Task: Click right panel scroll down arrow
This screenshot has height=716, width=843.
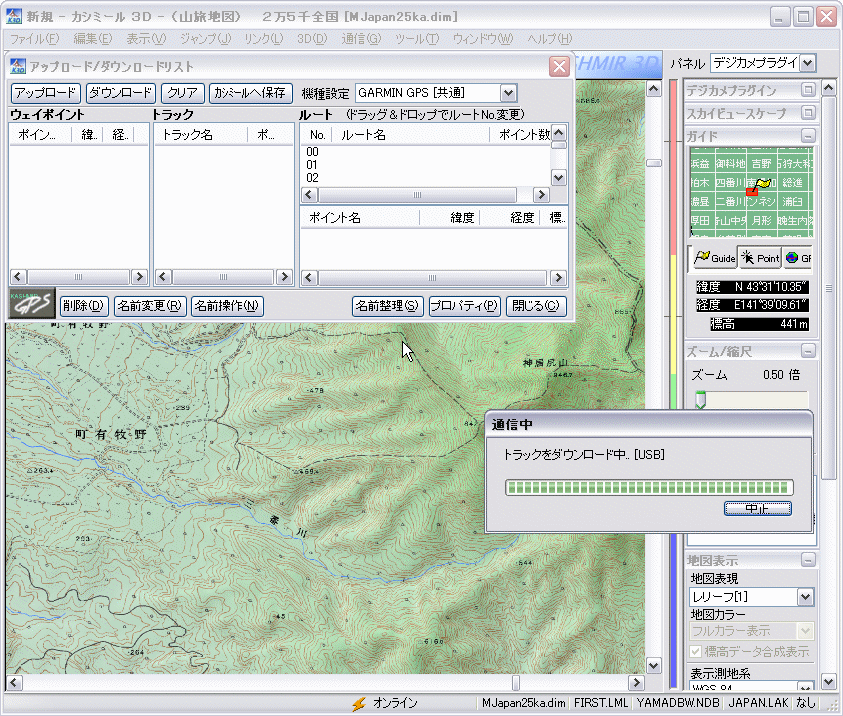Action: click(828, 682)
